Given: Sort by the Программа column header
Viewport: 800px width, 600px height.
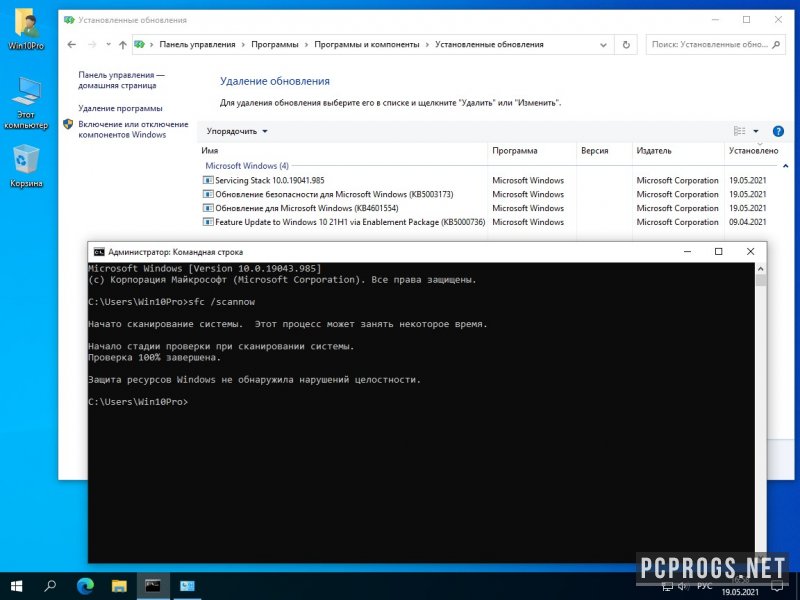Looking at the screenshot, I should tap(514, 151).
